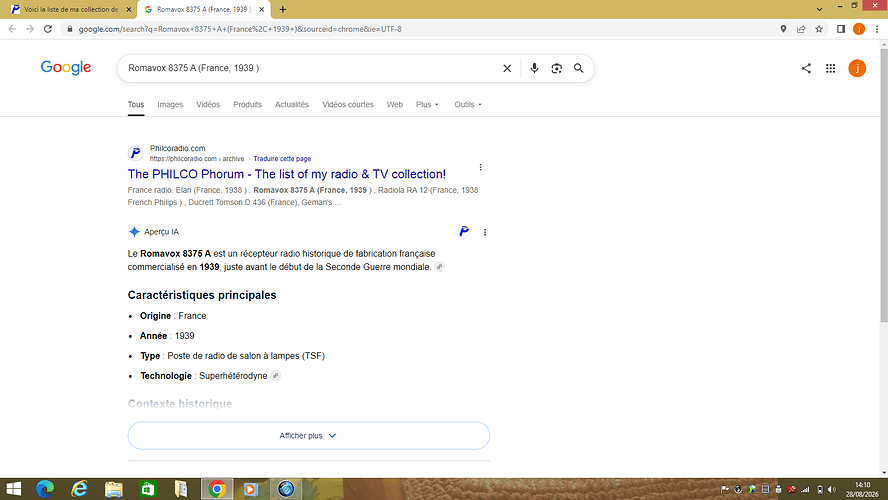Select the Vidéos search tab
The height and width of the screenshot is (500, 888).
pyautogui.click(x=208, y=105)
